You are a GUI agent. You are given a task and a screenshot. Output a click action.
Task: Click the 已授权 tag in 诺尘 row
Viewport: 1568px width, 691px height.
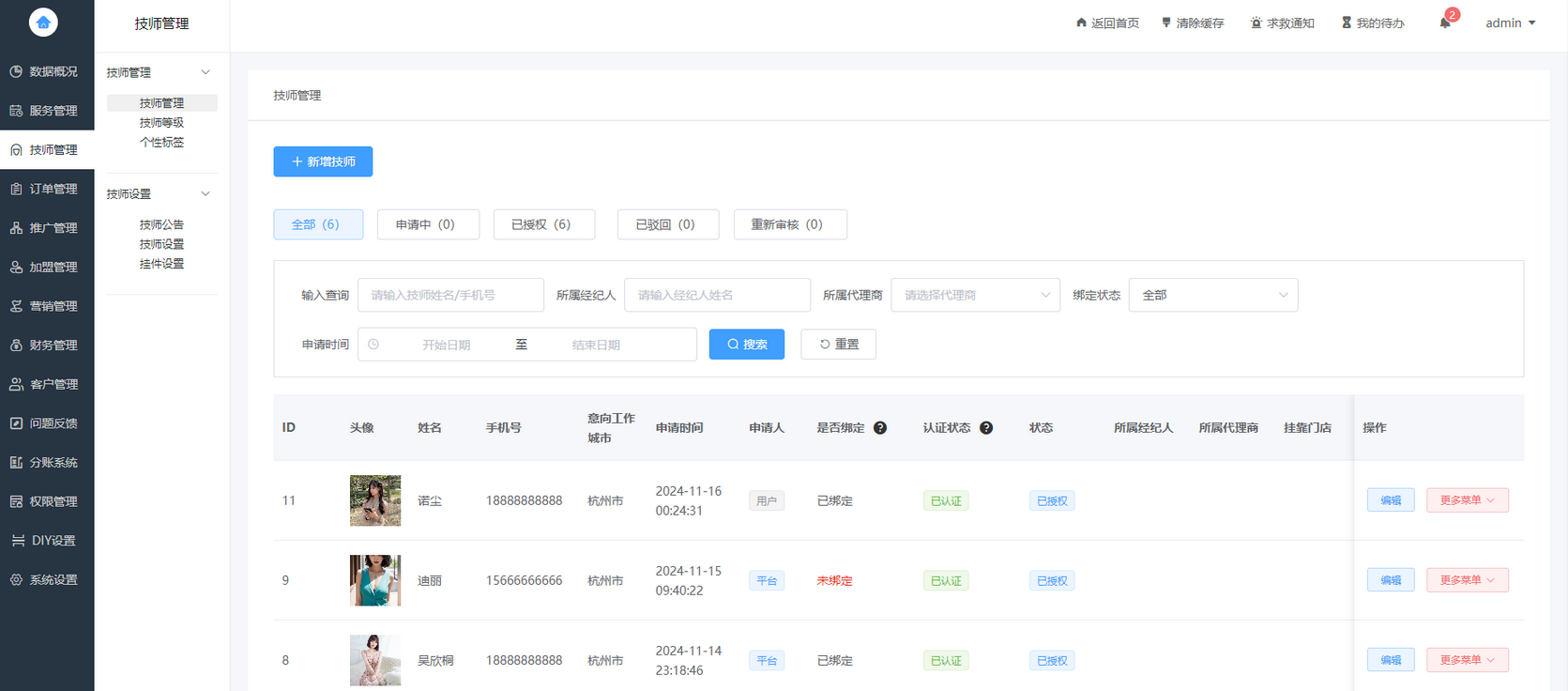1052,501
